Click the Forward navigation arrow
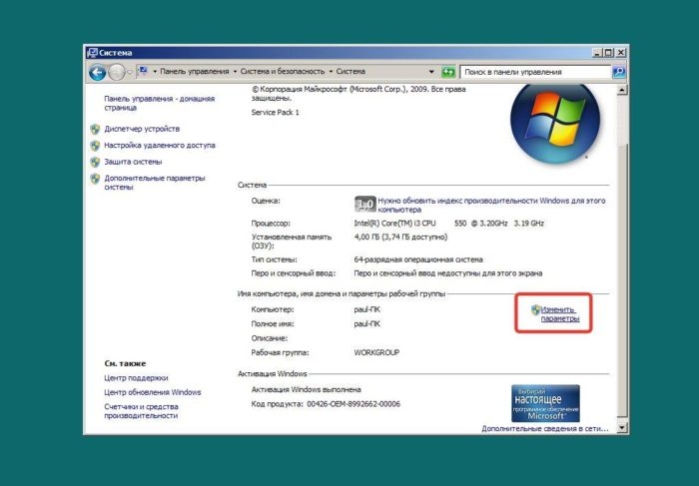Viewport: 699px width, 486px height. [x=117, y=72]
